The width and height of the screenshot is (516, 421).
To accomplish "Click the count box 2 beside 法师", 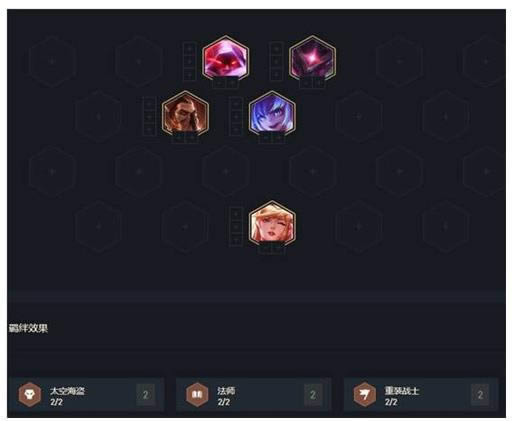I will coord(313,395).
